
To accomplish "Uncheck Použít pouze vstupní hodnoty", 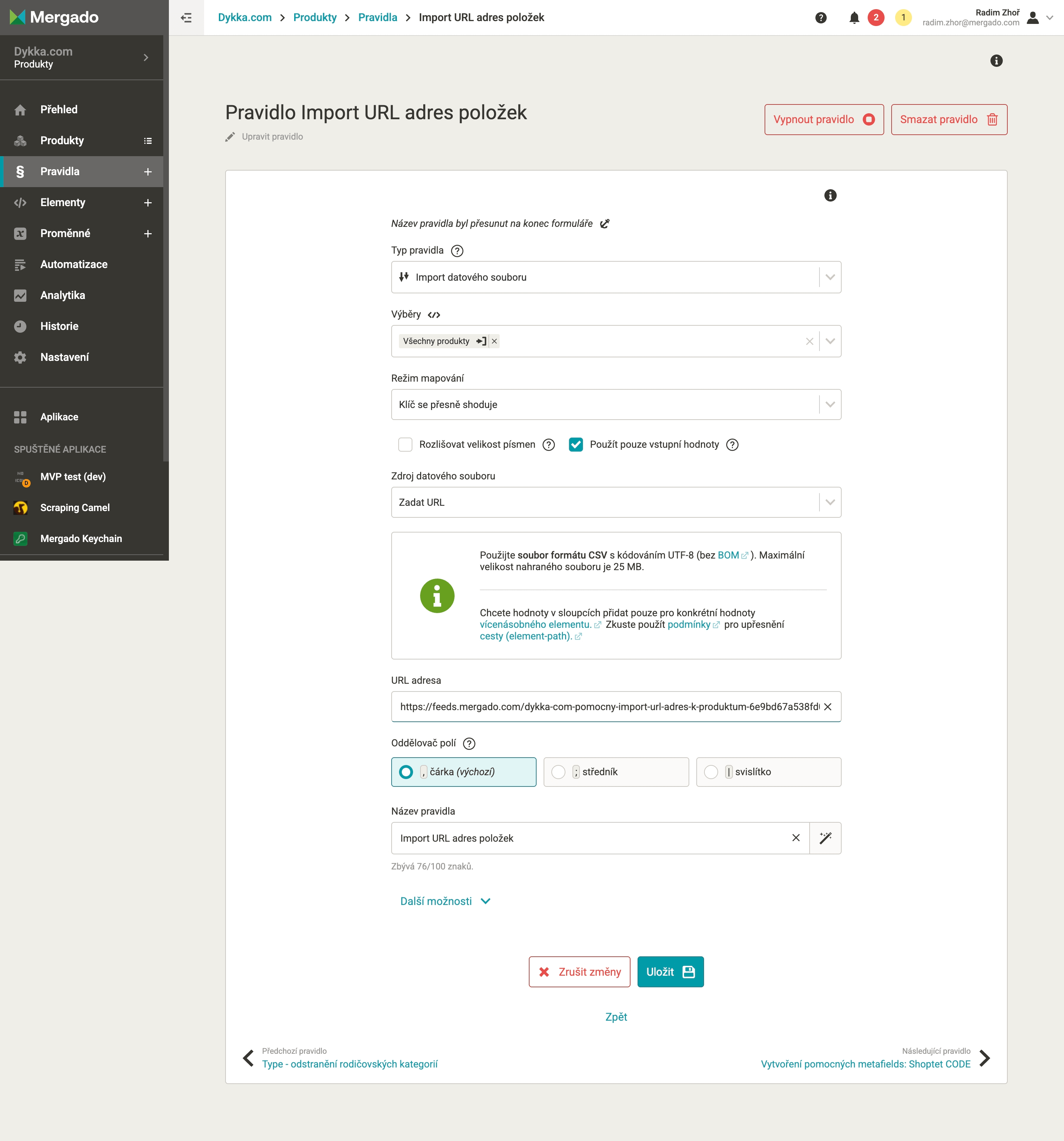I will coord(575,444).
